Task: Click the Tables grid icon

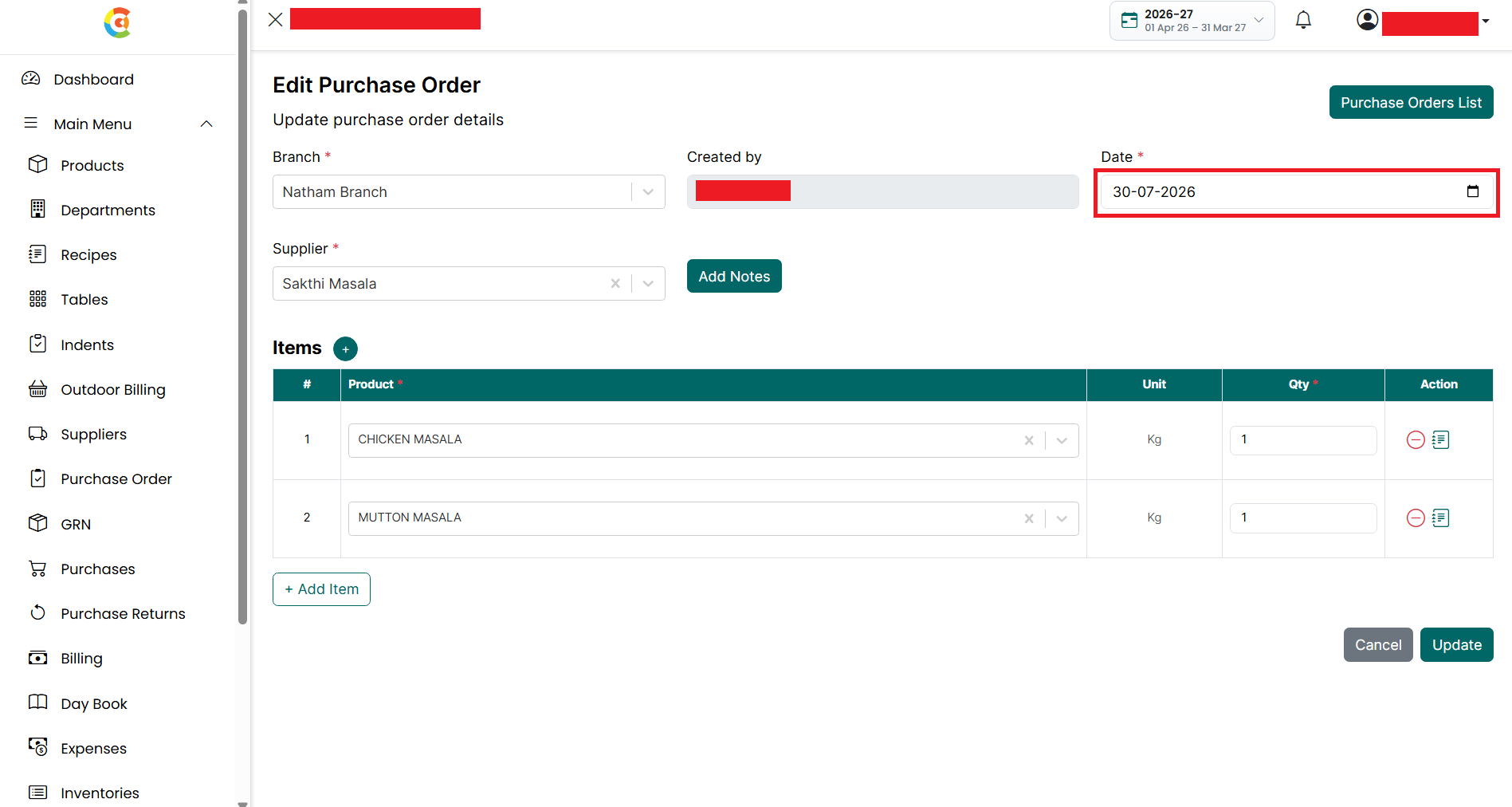Action: (x=37, y=299)
